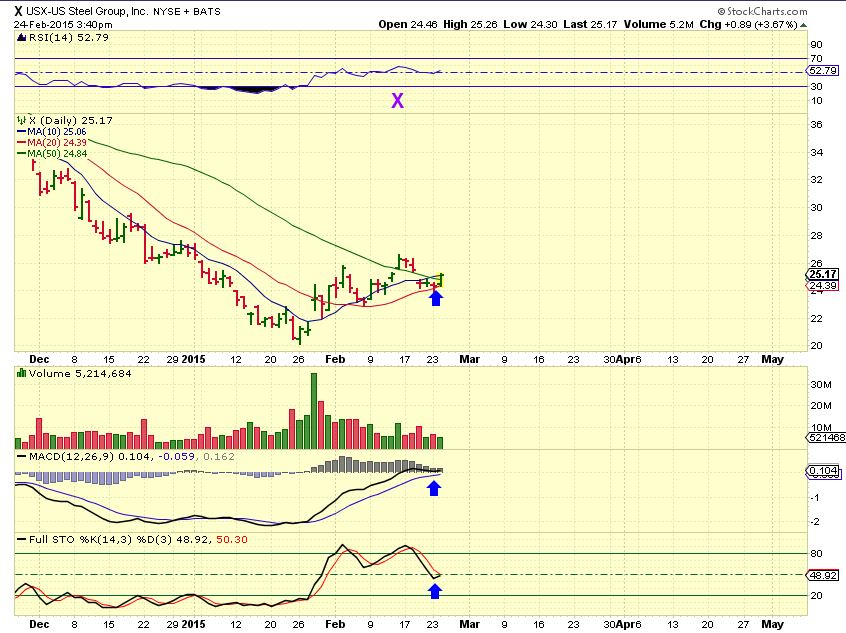The height and width of the screenshot is (633, 846).
Task: Click the black line marker before Full STO
Action: pos(22,539)
